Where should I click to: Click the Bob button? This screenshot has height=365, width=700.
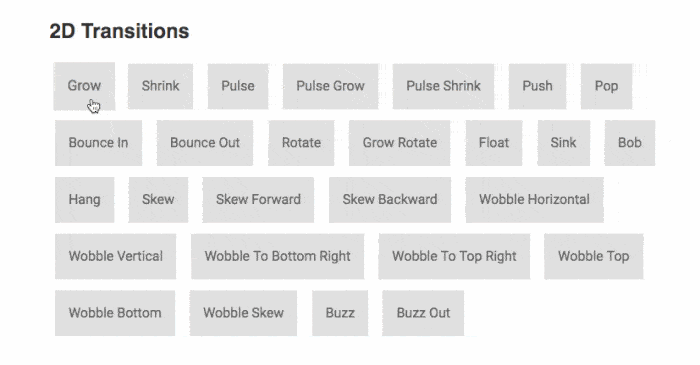click(x=630, y=143)
